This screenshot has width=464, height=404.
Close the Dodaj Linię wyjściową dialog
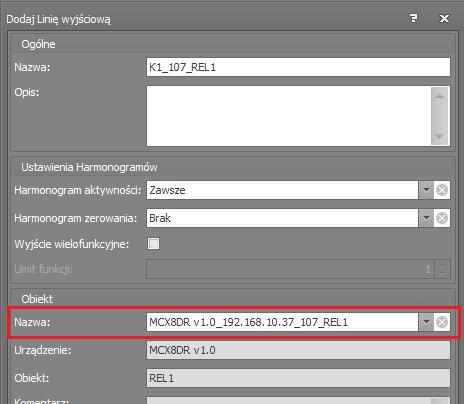coord(444,18)
